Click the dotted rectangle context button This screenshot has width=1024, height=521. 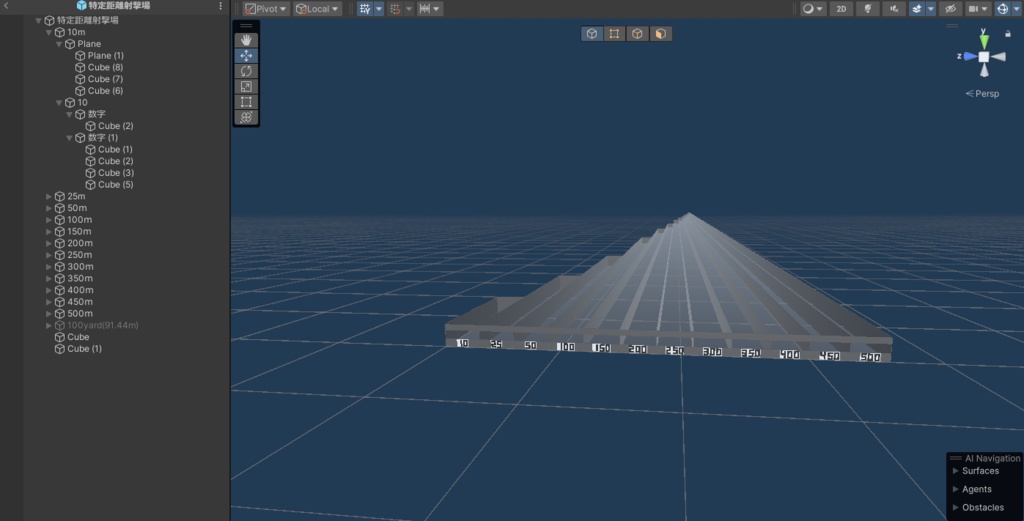click(x=615, y=34)
